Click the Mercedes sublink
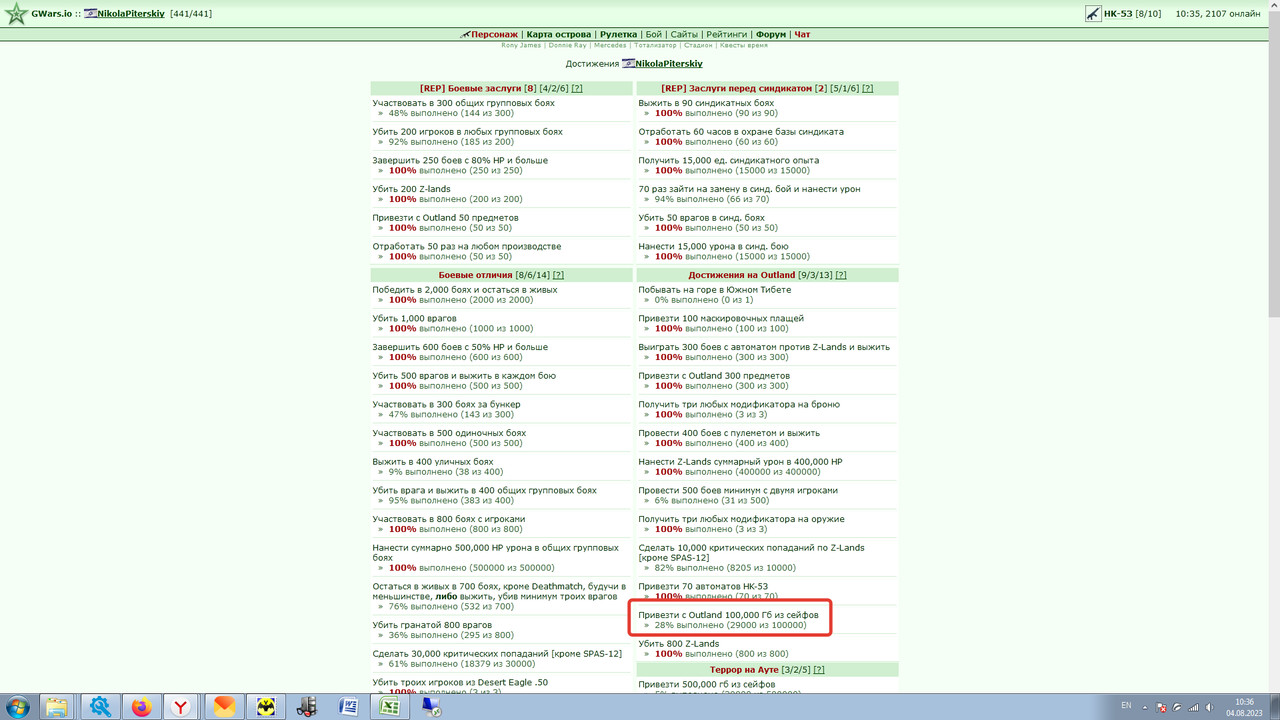 point(610,45)
